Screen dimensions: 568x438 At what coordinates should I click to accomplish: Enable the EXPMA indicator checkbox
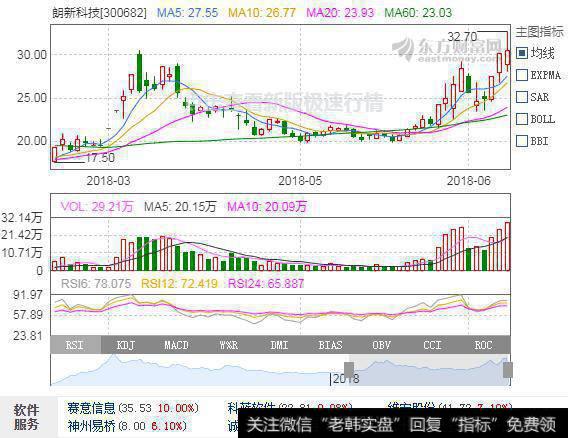522,75
